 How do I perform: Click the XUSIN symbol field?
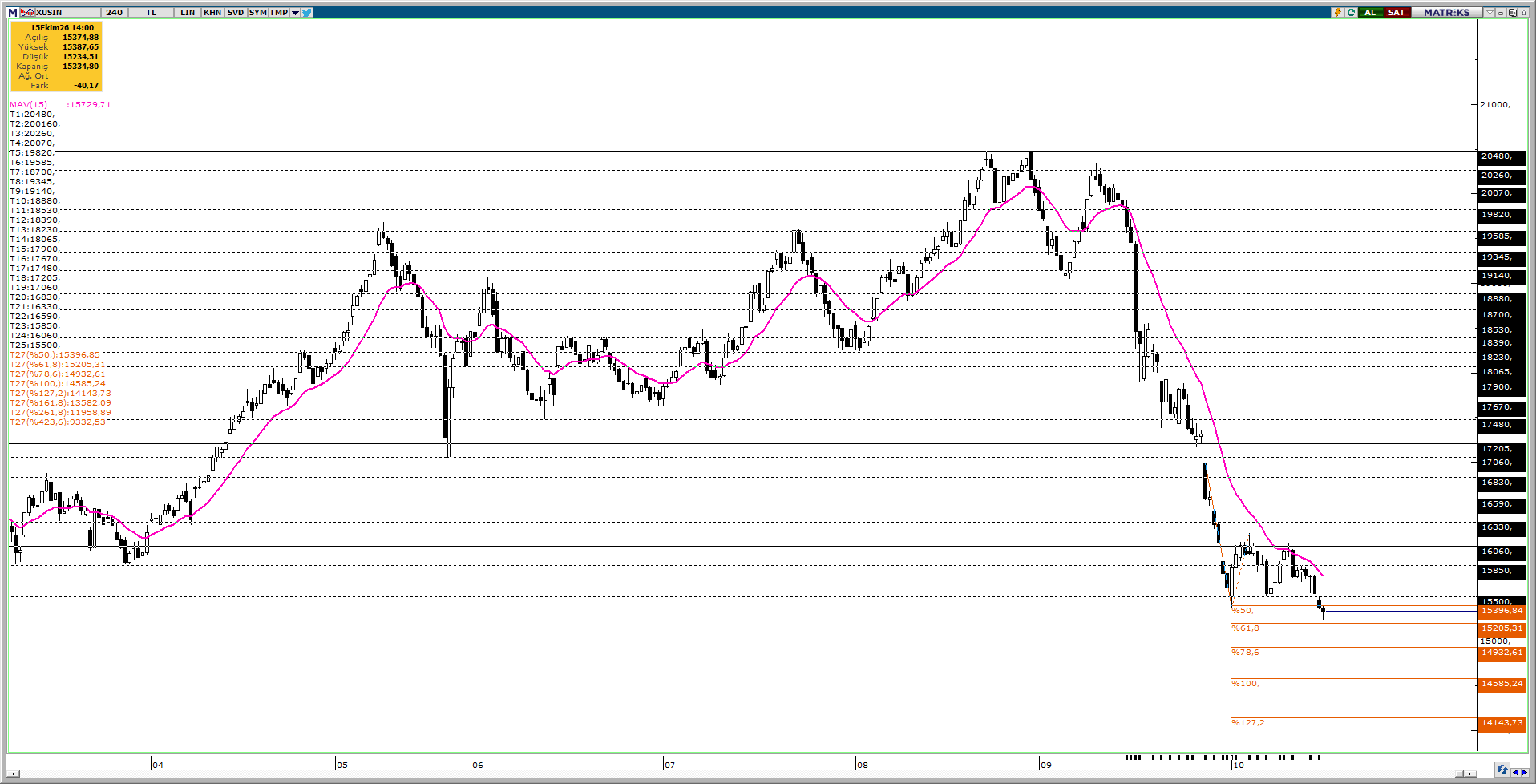coord(67,13)
